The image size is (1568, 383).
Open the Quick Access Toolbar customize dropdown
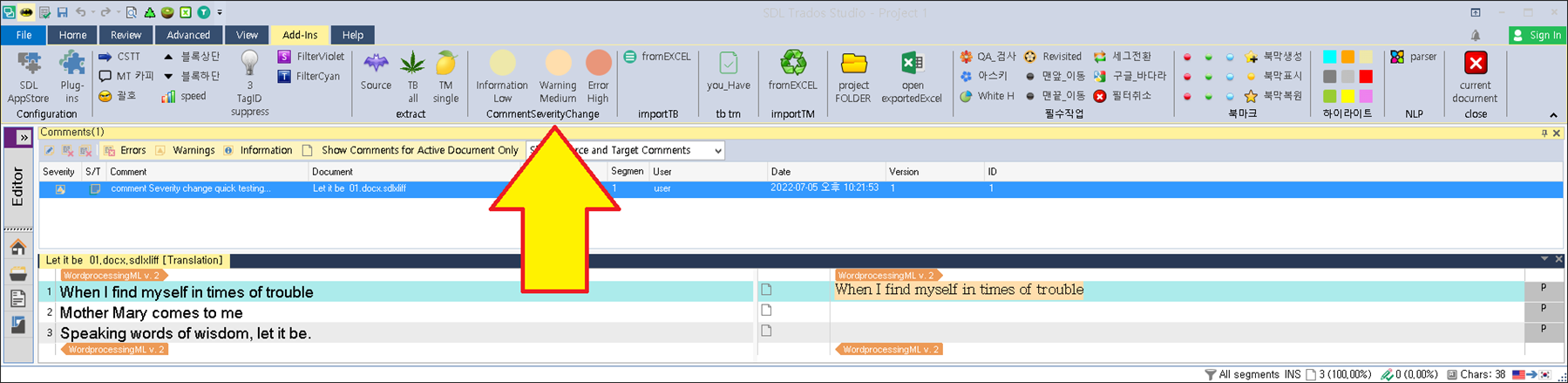coord(220,12)
